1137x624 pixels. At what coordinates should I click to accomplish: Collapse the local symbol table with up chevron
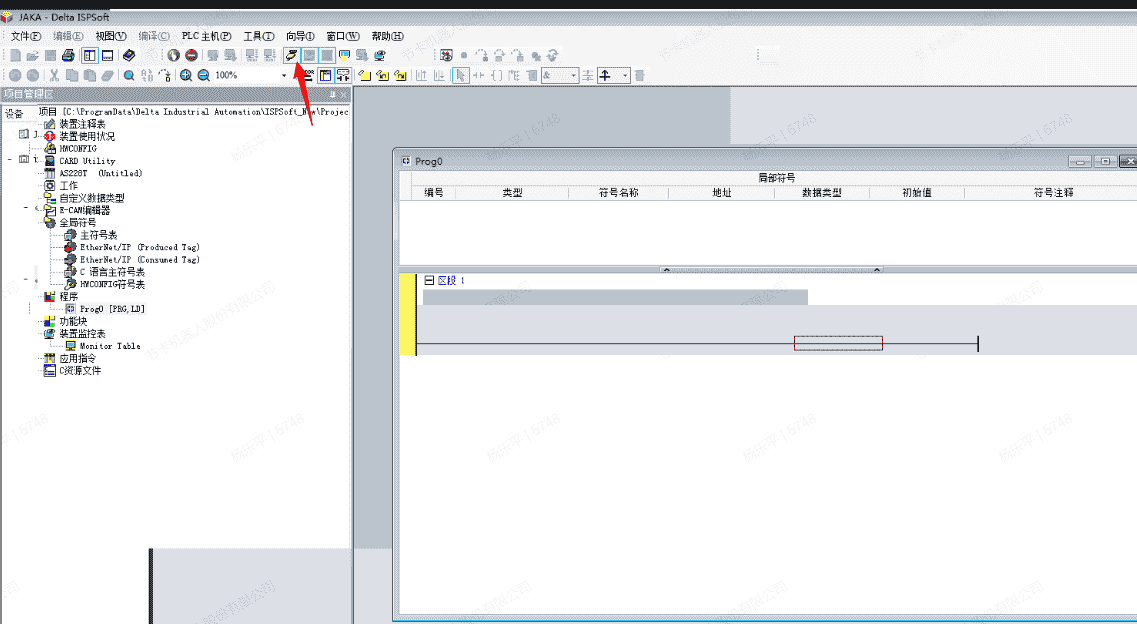[x=666, y=269]
